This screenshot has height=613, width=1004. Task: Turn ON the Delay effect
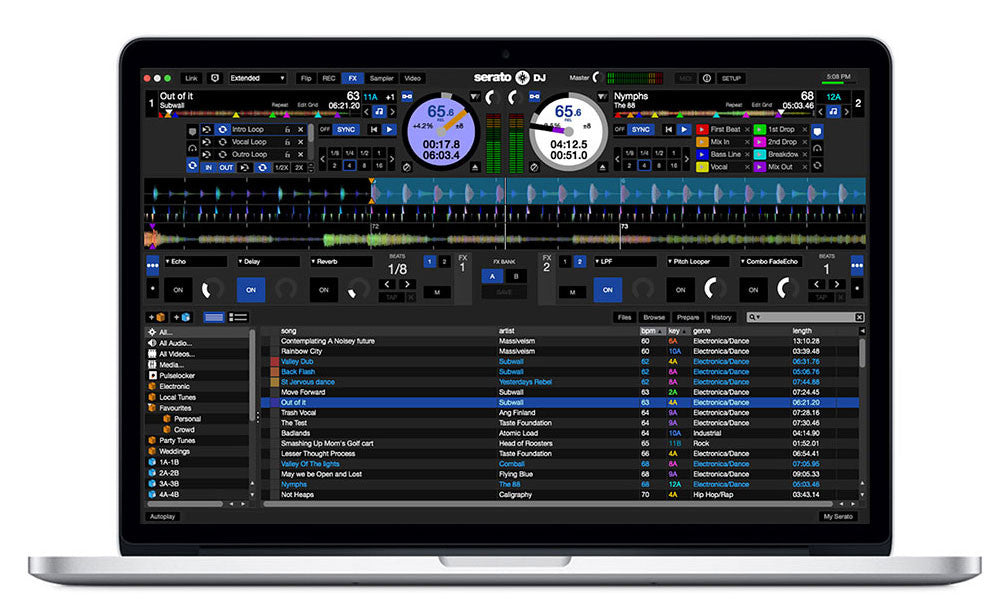(x=250, y=289)
